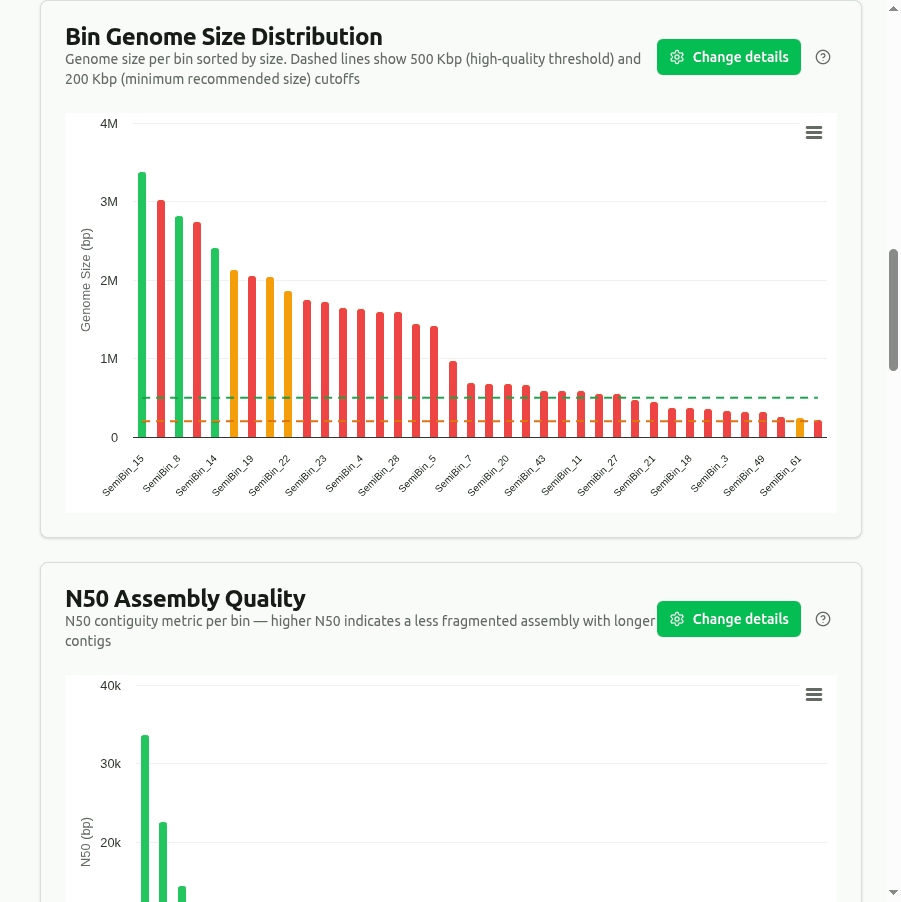
Task: Click the help icon beside N50 Assembly Quality
Action: [x=822, y=619]
